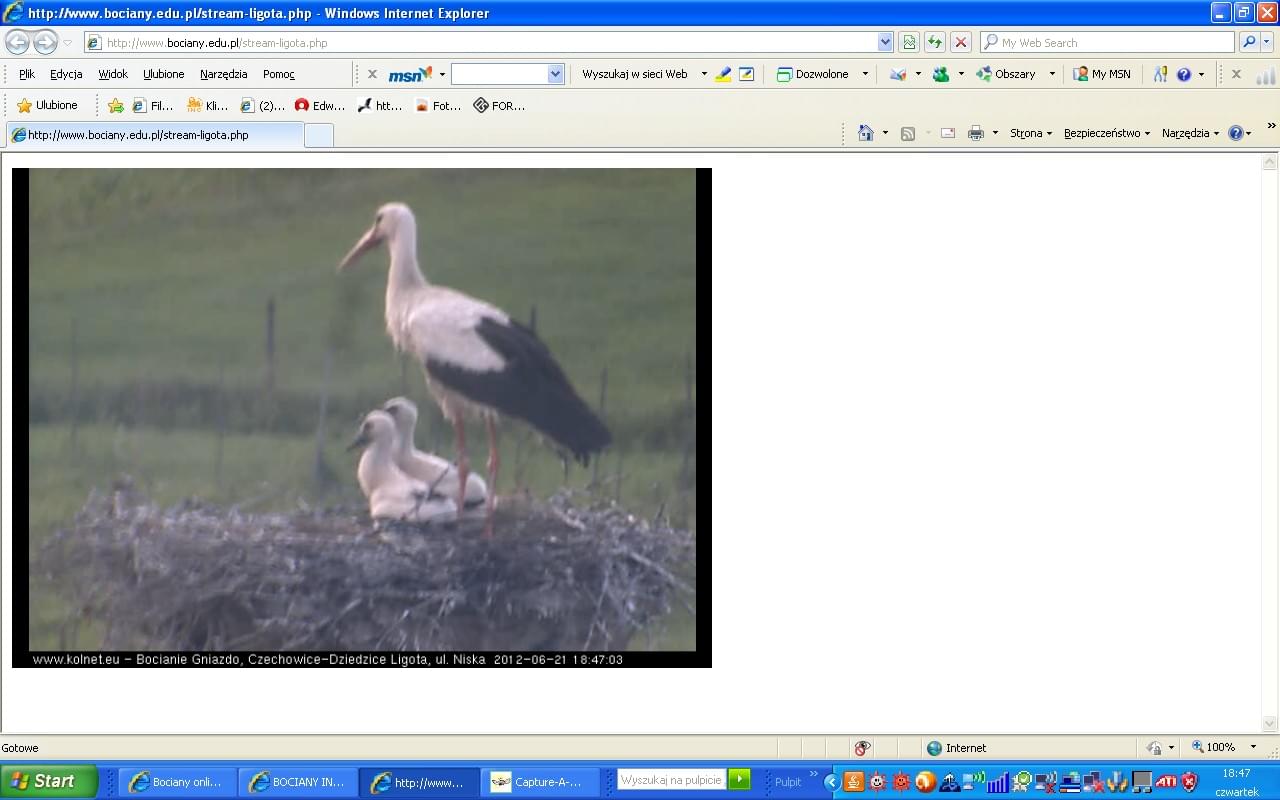Viewport: 1280px width, 800px height.
Task: Click the vertical scrollbar down arrow
Action: click(1270, 724)
